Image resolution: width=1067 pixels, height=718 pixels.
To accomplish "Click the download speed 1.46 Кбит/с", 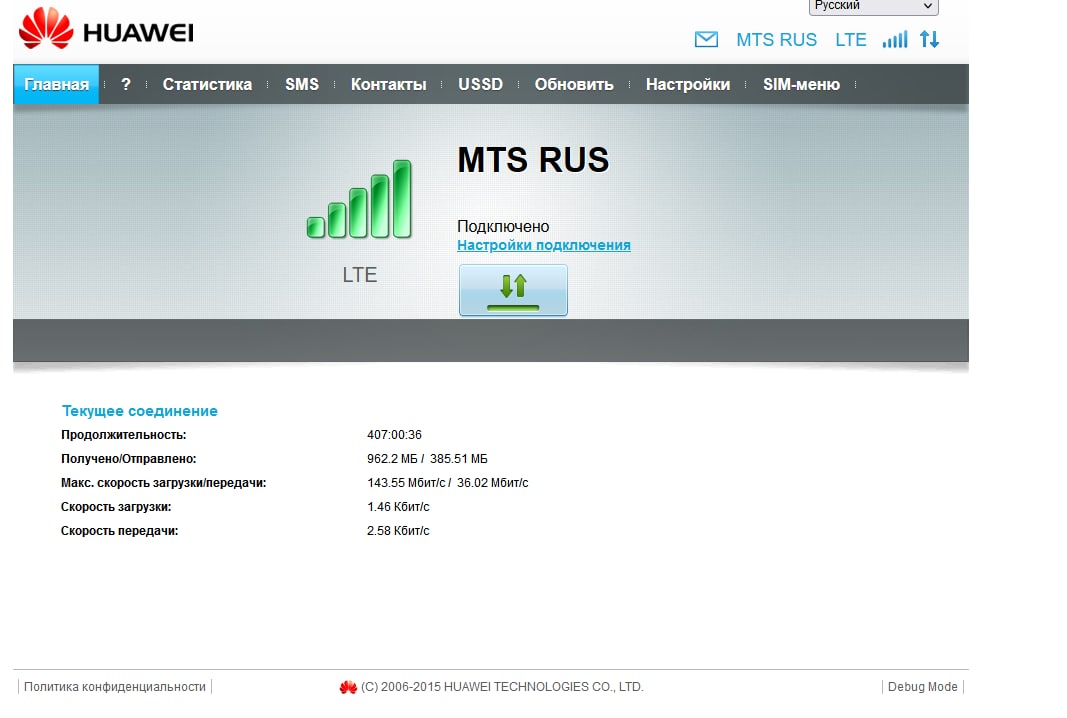I will pyautogui.click(x=398, y=506).
